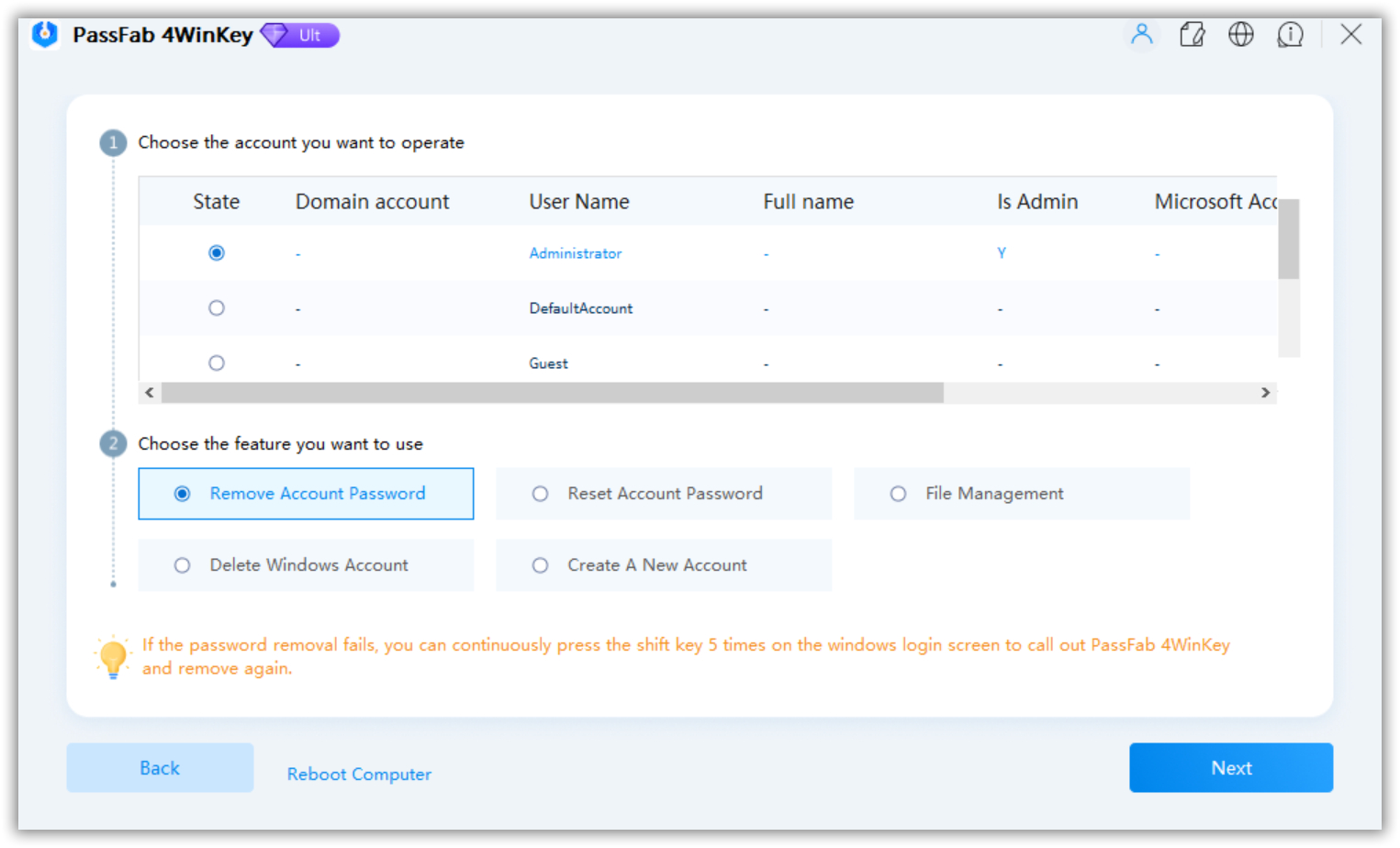The height and width of the screenshot is (848, 1400).
Task: Open the feedback form icon
Action: pos(1192,34)
